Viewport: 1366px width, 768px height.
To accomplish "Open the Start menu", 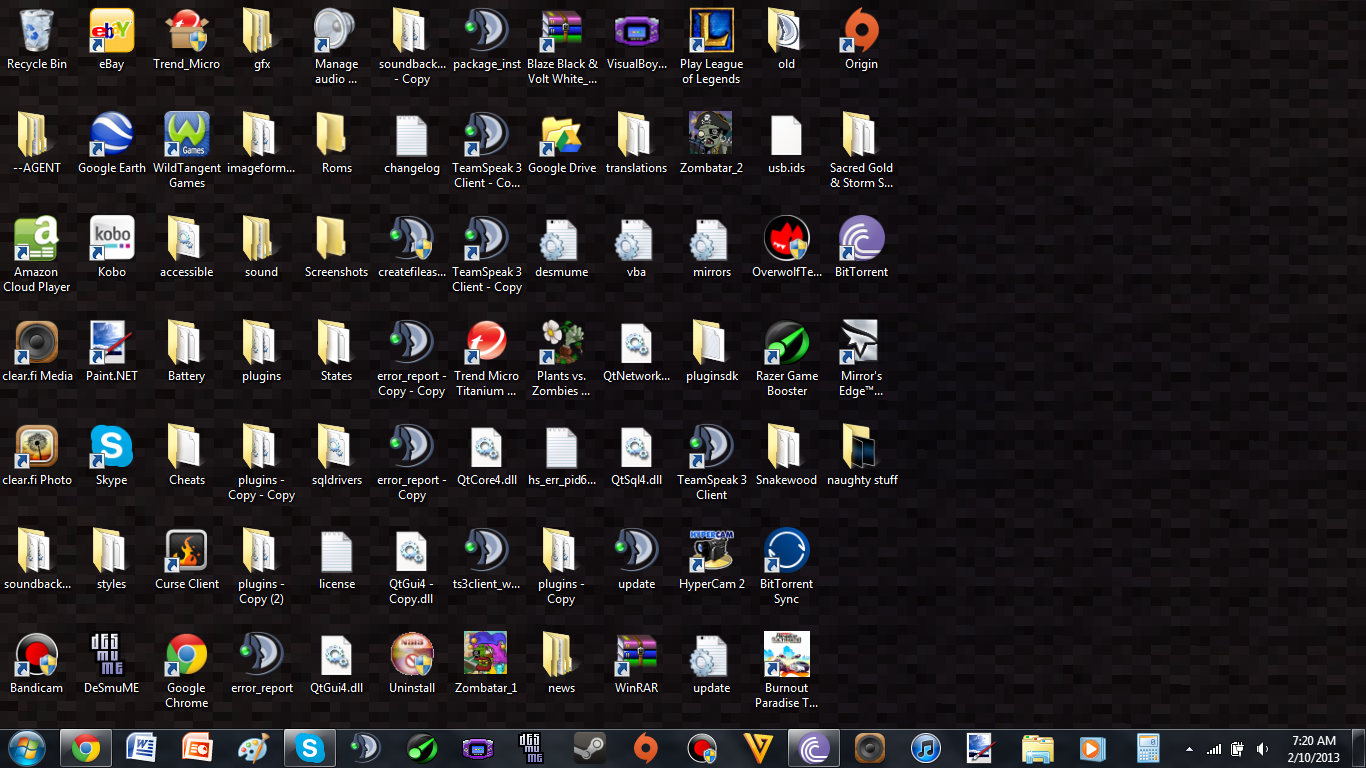I will coord(26,748).
